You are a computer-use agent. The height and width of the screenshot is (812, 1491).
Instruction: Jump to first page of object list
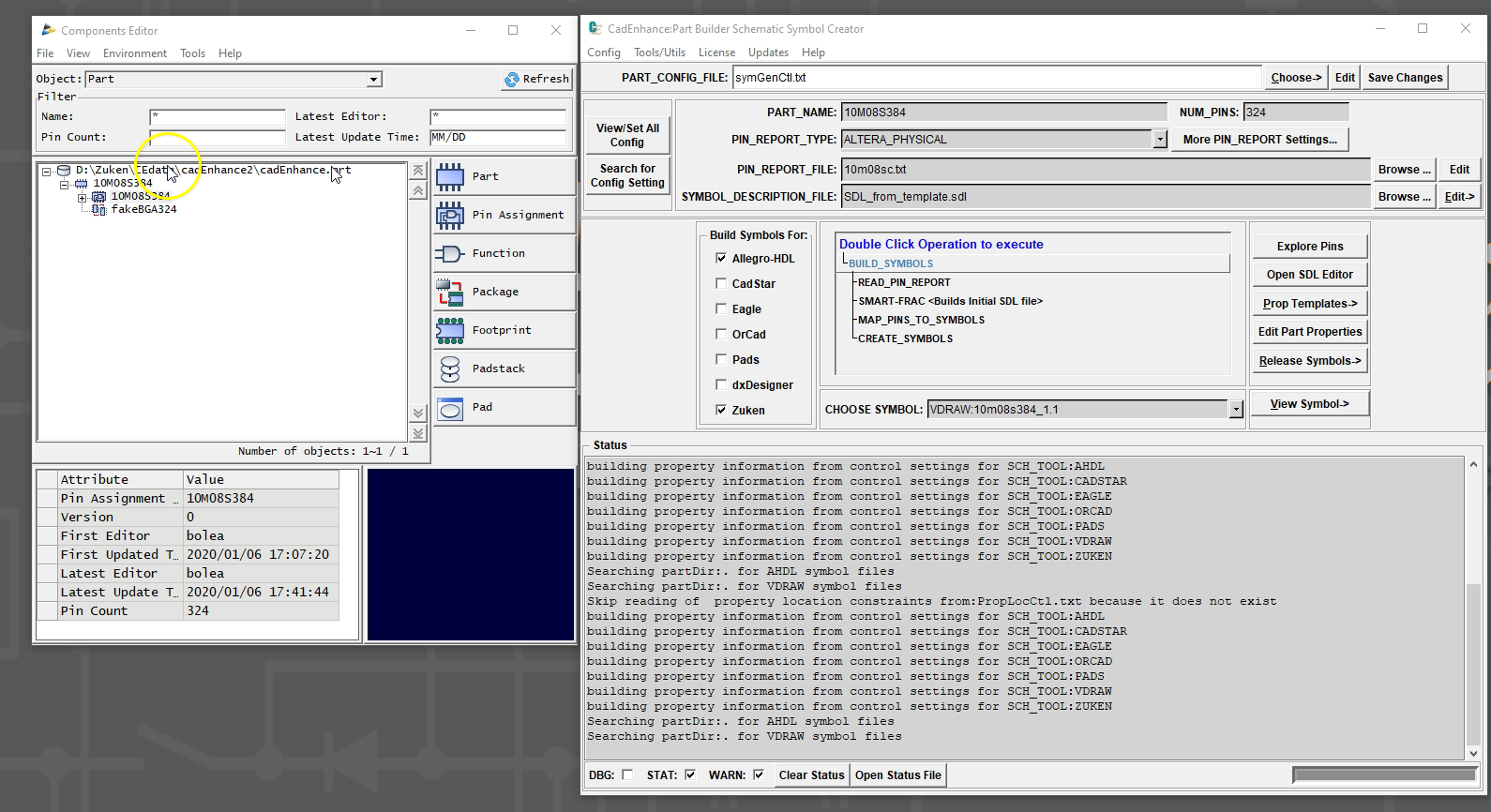pyautogui.click(x=418, y=171)
